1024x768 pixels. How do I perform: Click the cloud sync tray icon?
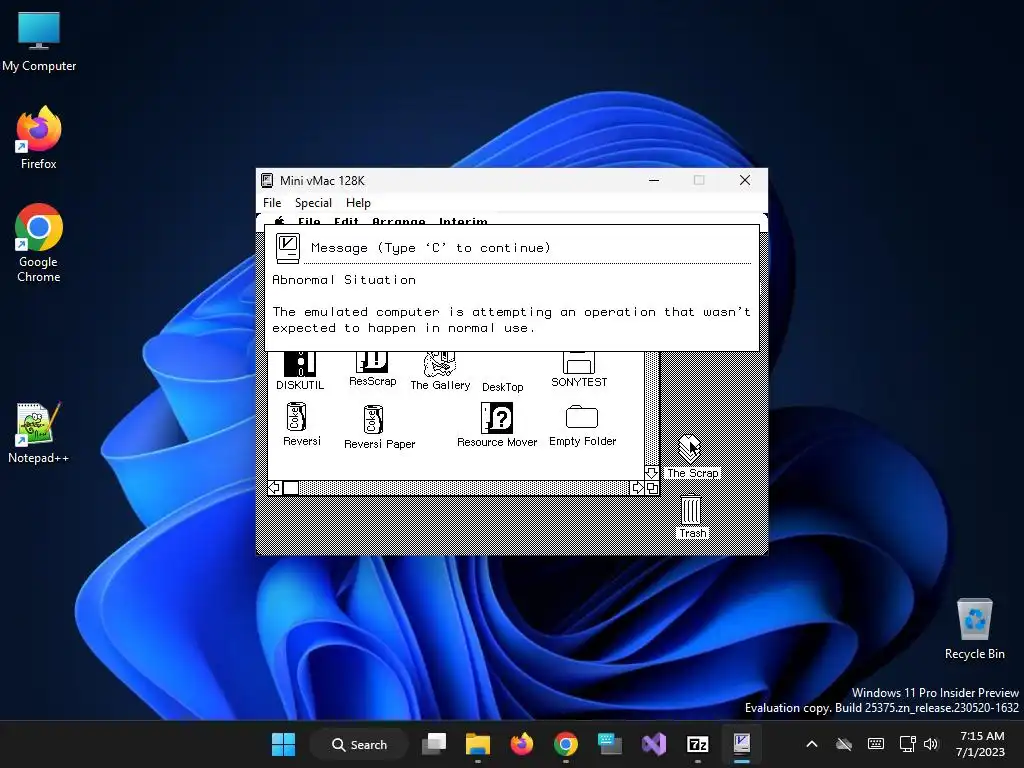[x=844, y=744]
